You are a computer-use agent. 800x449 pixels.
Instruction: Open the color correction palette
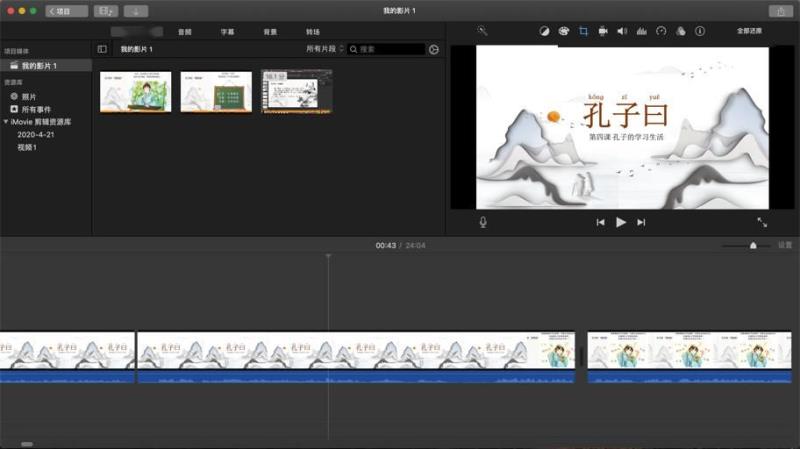[563, 32]
